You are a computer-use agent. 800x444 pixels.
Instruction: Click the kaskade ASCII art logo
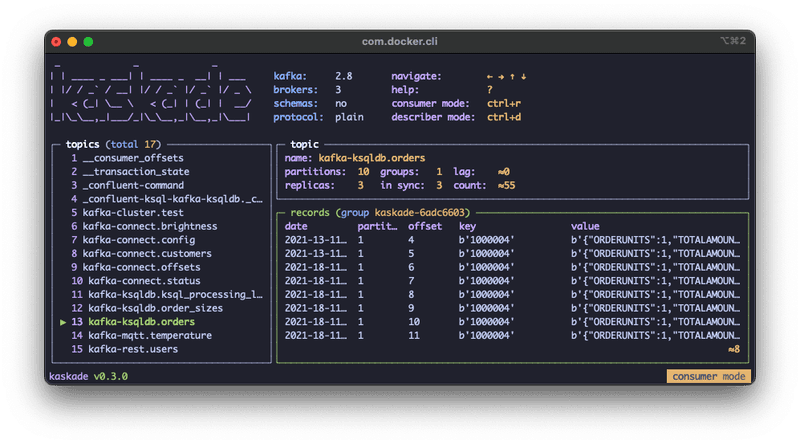pyautogui.click(x=151, y=93)
